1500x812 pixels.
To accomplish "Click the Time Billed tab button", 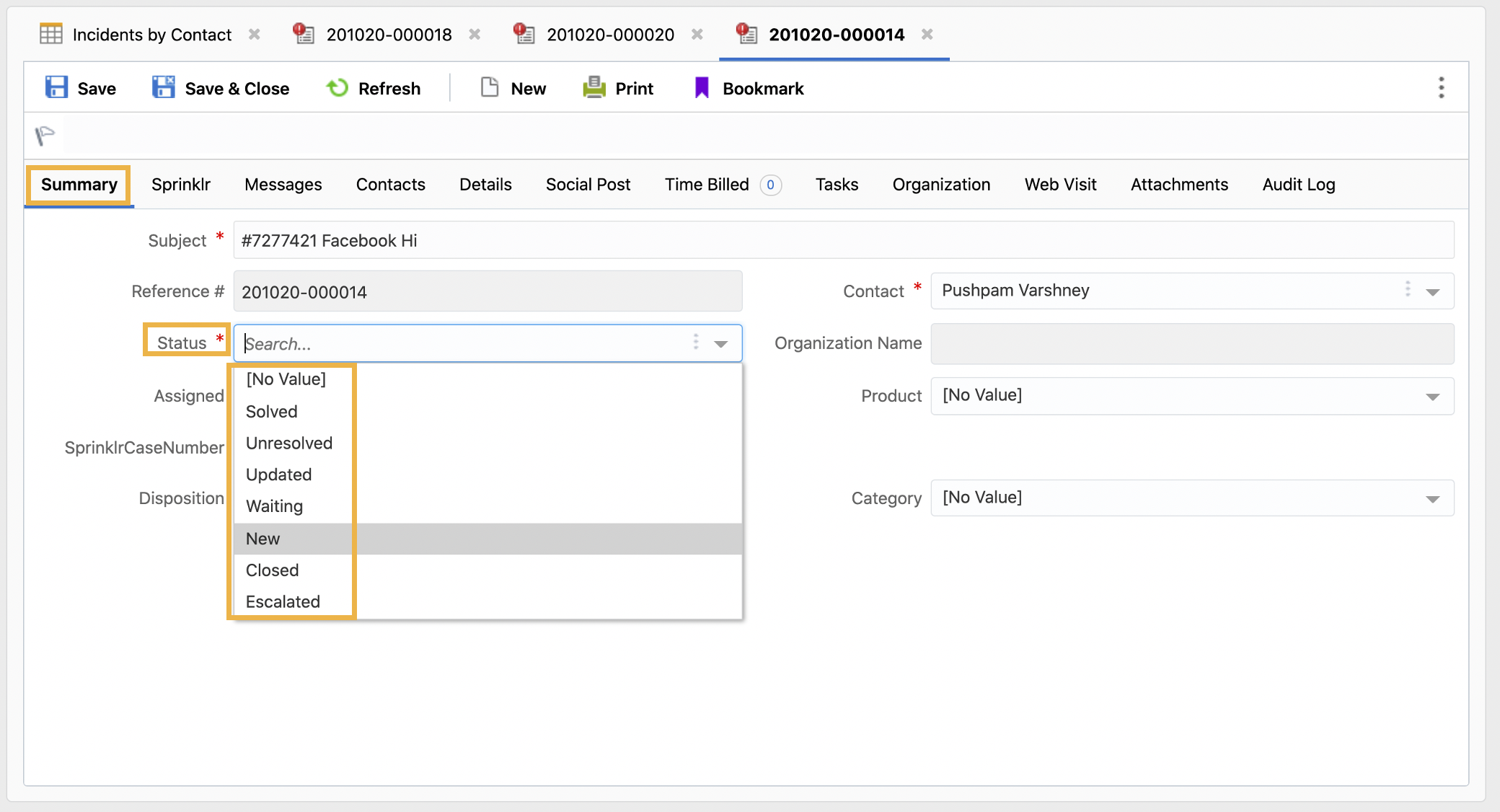I will tap(707, 185).
